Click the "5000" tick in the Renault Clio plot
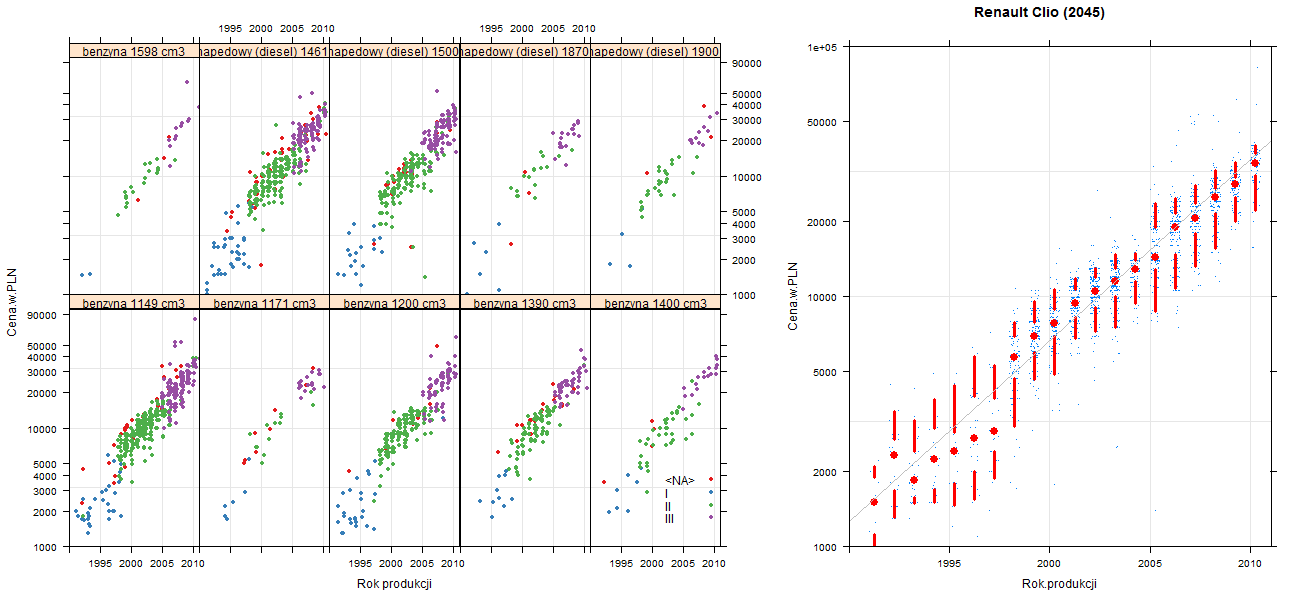Screen dimensions: 1300x600 point(825,372)
